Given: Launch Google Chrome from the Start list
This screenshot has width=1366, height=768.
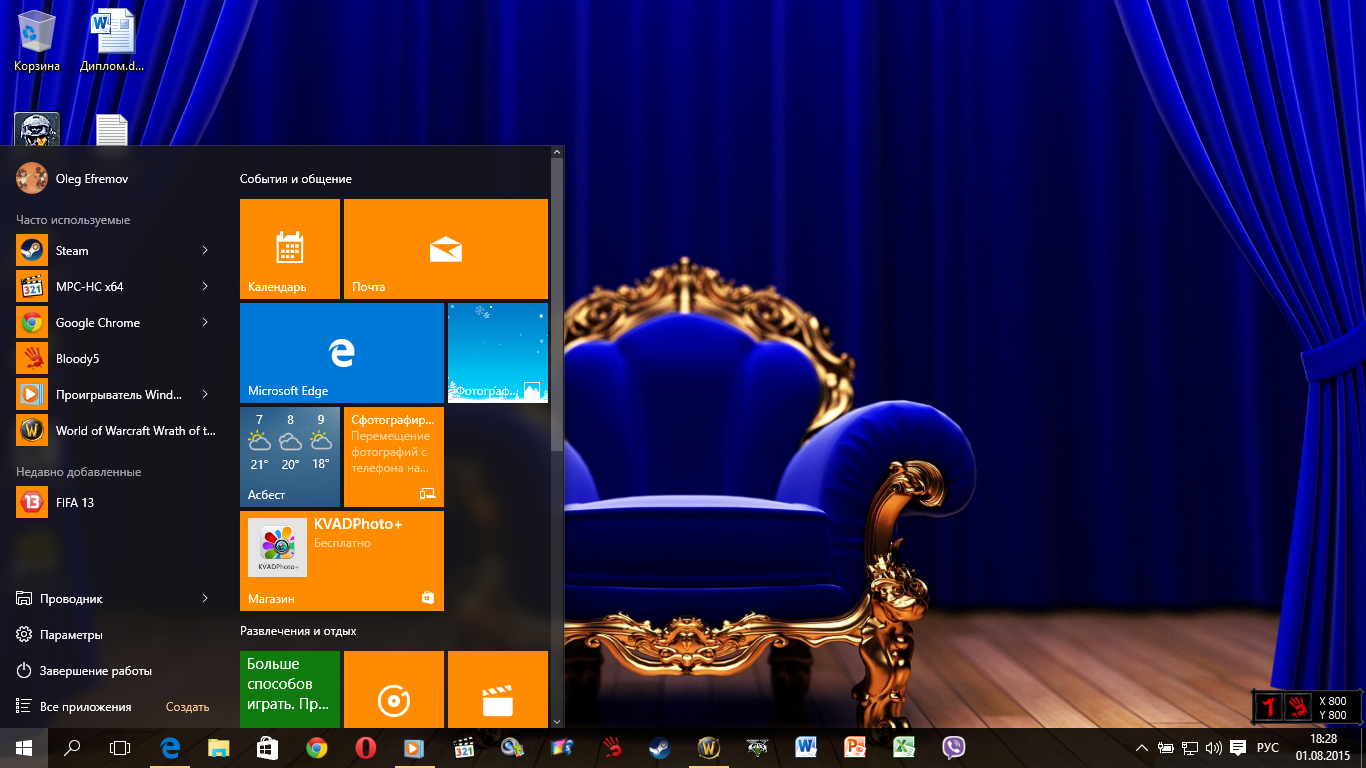Looking at the screenshot, I should (x=97, y=323).
